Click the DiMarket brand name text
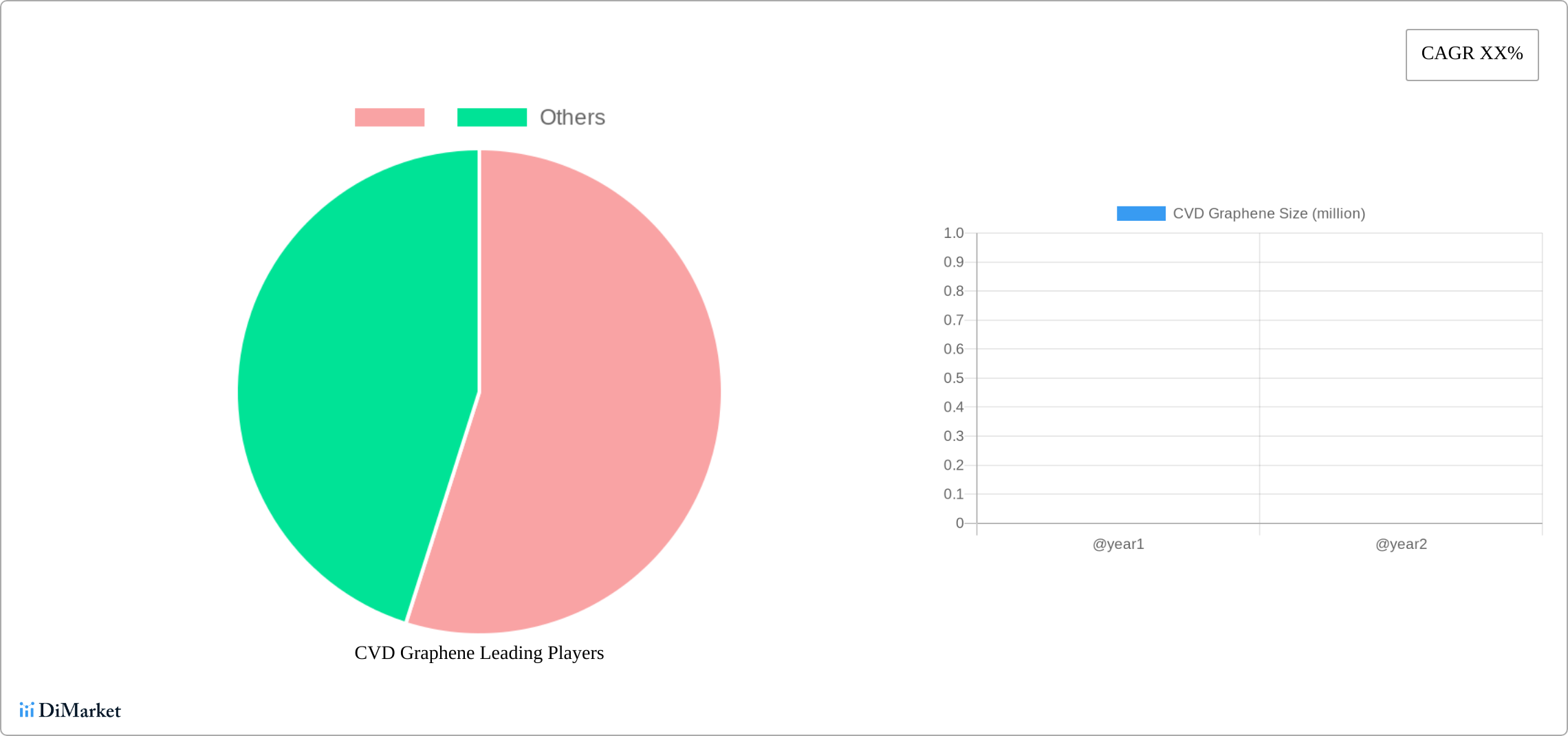Image resolution: width=1568 pixels, height=736 pixels. click(80, 711)
